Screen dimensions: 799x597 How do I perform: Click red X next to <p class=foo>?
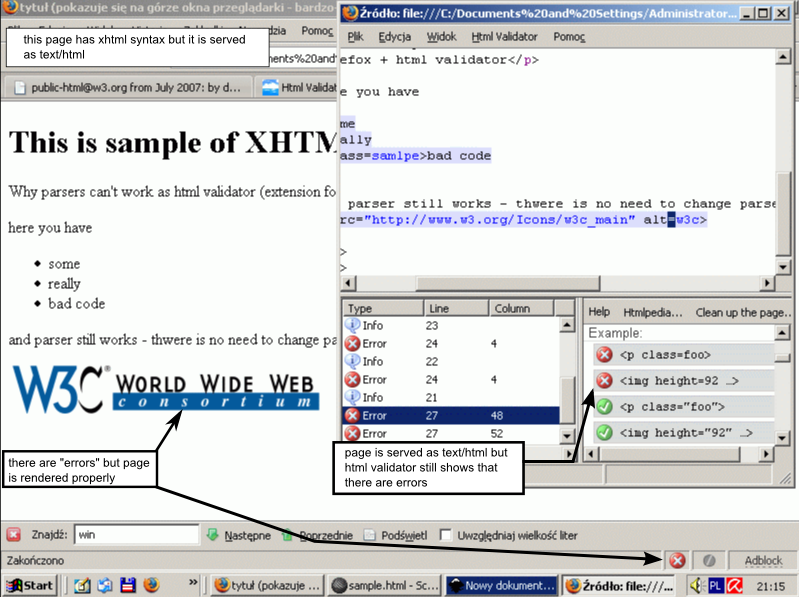click(604, 355)
